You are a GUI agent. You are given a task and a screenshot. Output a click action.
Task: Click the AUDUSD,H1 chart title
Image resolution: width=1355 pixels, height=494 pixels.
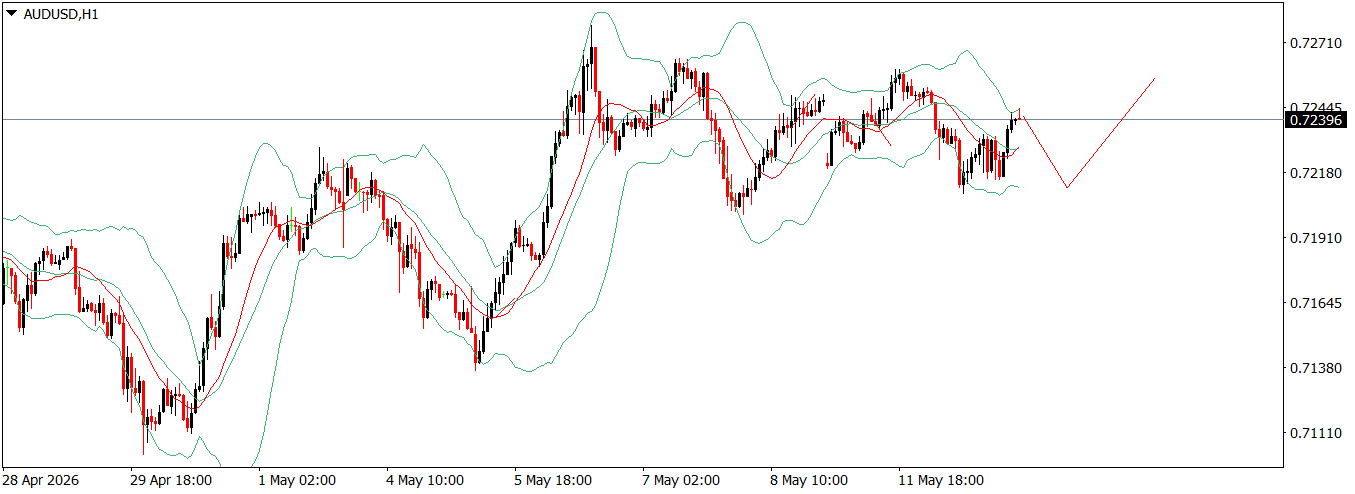click(x=61, y=13)
